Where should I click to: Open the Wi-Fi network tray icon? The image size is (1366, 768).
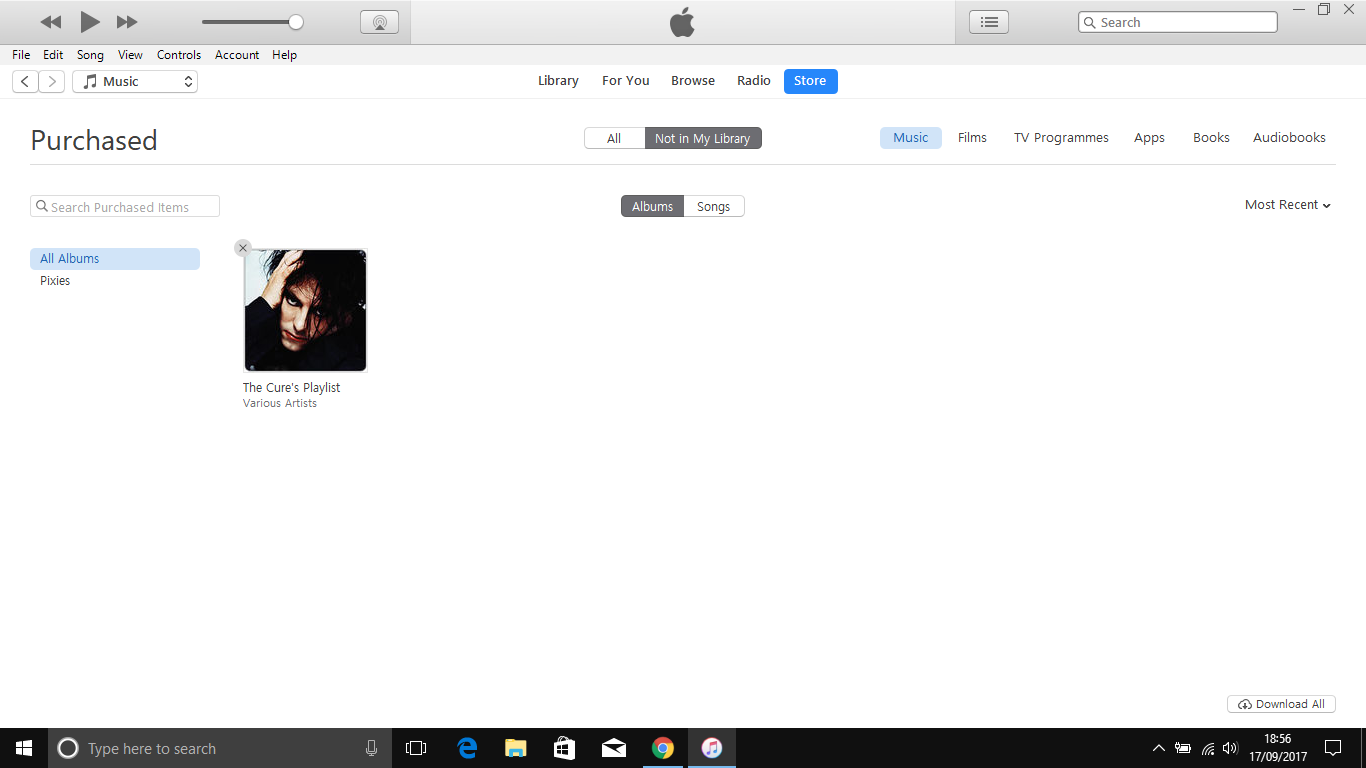1208,748
